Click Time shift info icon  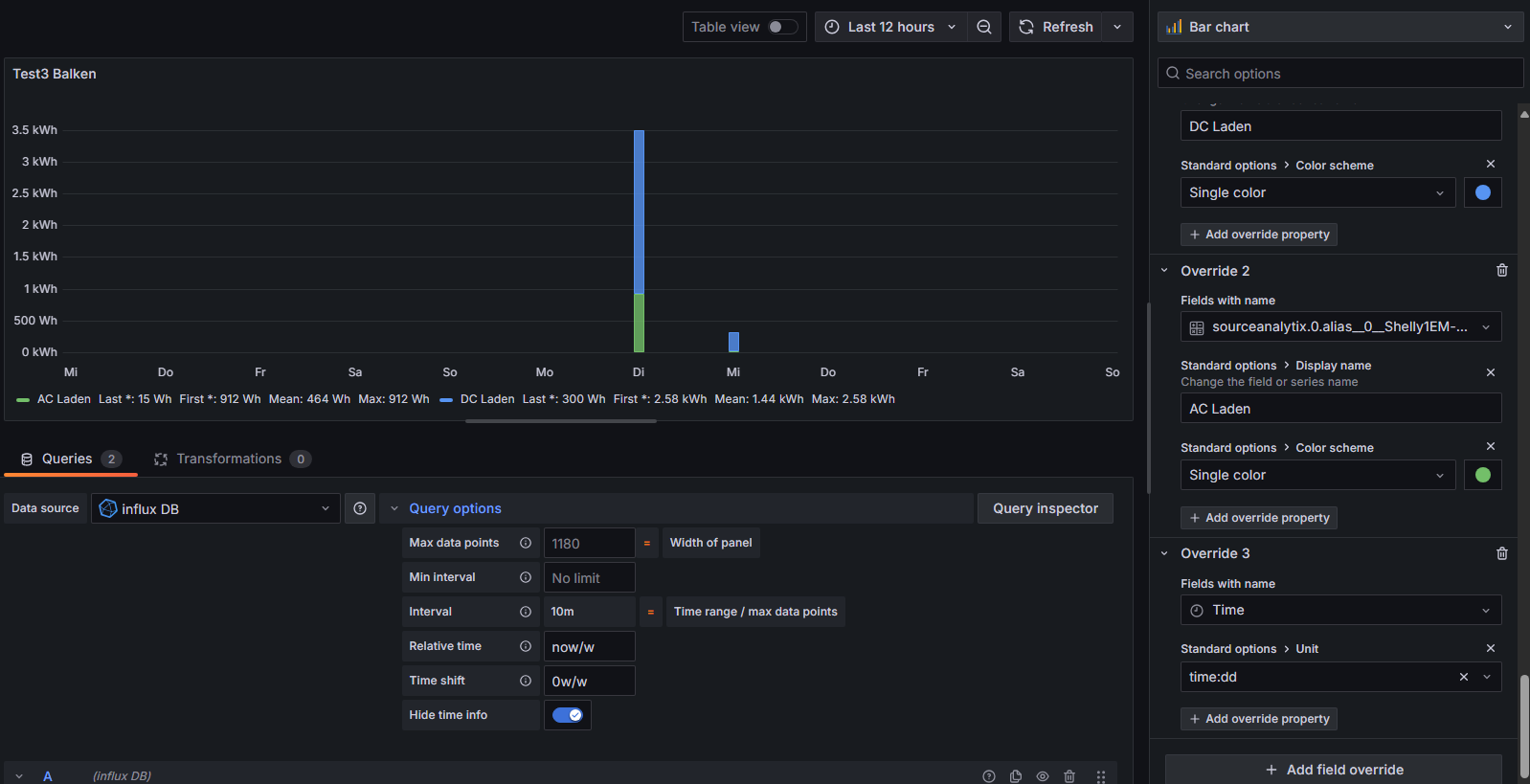526,681
